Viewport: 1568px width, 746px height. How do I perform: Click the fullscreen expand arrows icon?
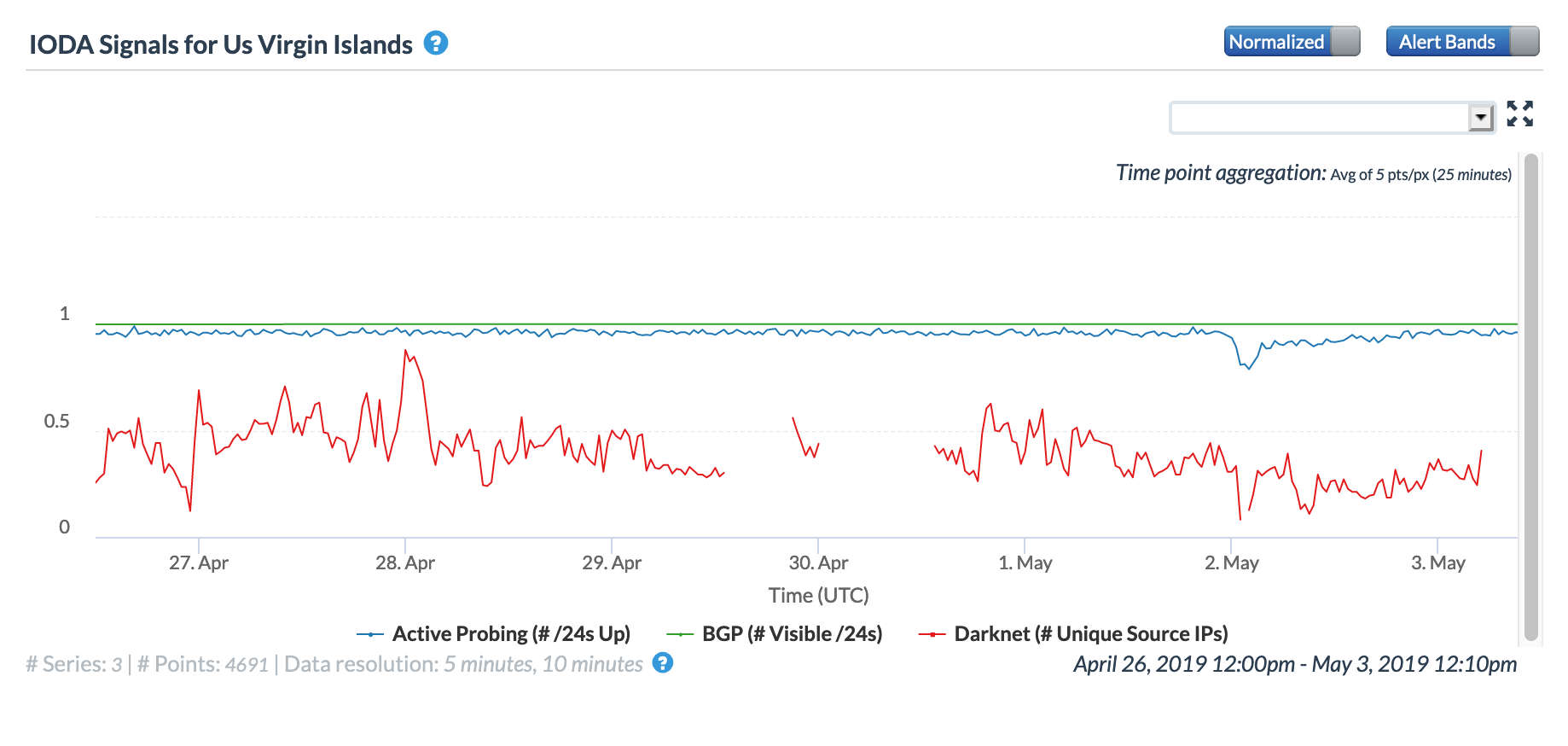[1519, 114]
